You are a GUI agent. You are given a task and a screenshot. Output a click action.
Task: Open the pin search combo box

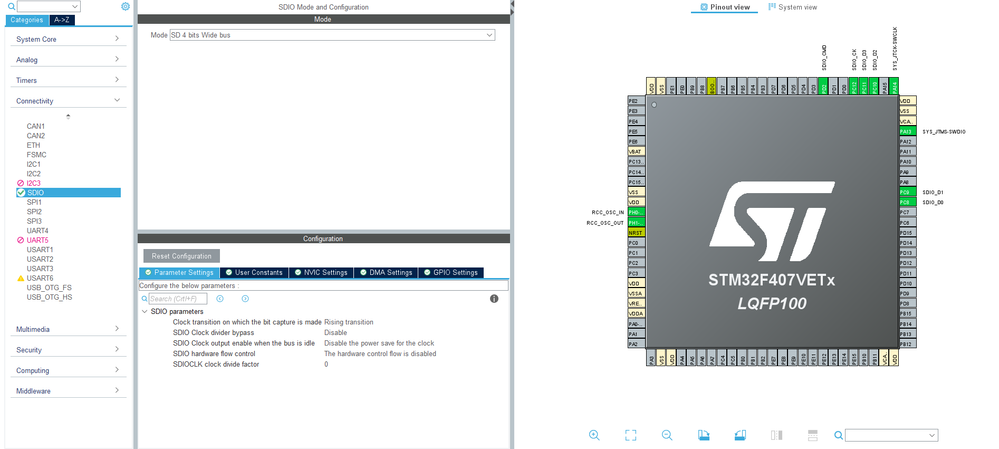[x=891, y=436]
